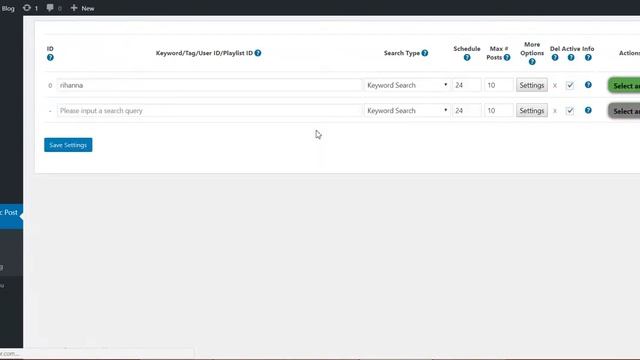
Task: Click the New plus item in admin bar
Action: click(82, 8)
